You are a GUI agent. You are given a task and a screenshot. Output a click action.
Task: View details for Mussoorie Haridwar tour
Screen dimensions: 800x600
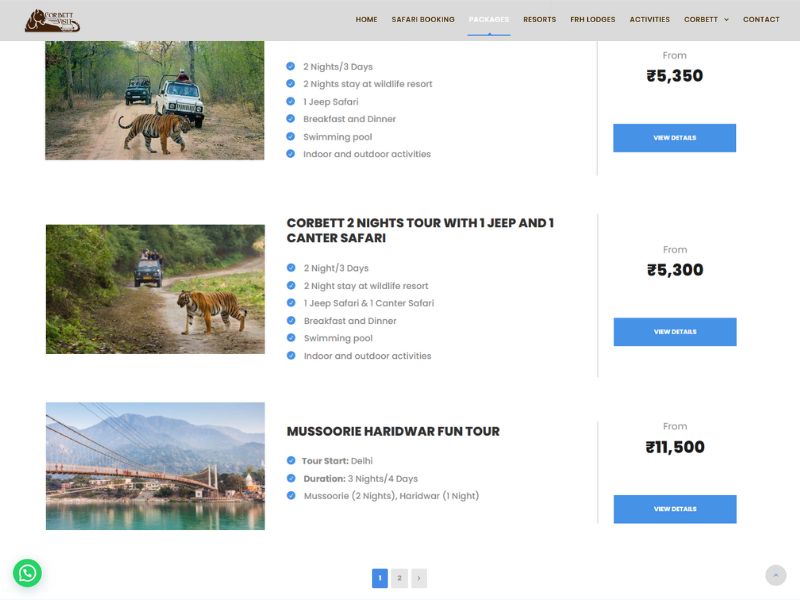tap(674, 509)
